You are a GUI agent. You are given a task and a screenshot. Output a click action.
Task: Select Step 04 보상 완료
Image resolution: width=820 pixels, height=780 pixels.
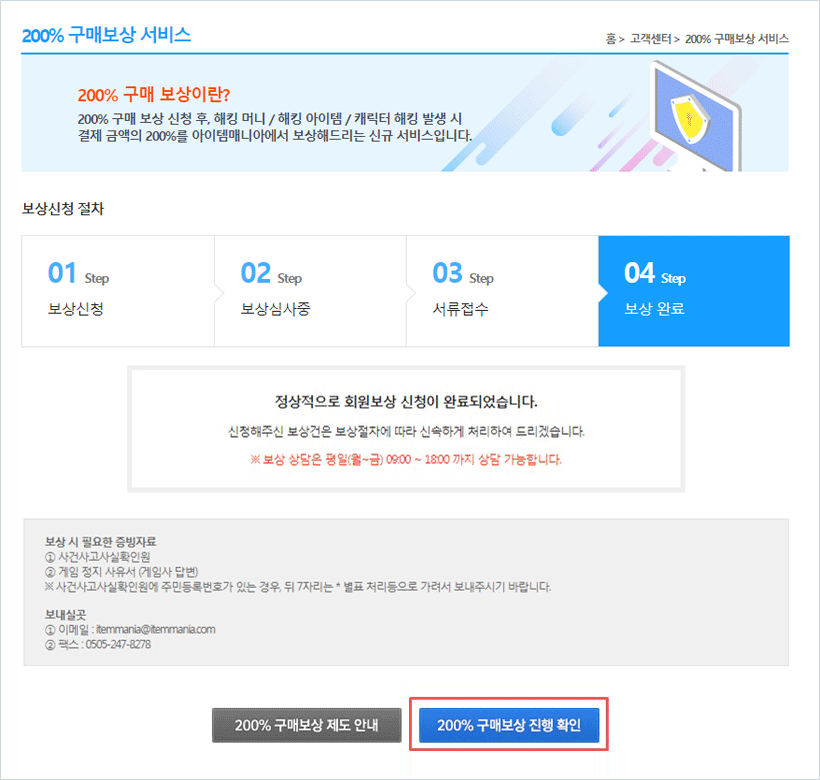[694, 291]
